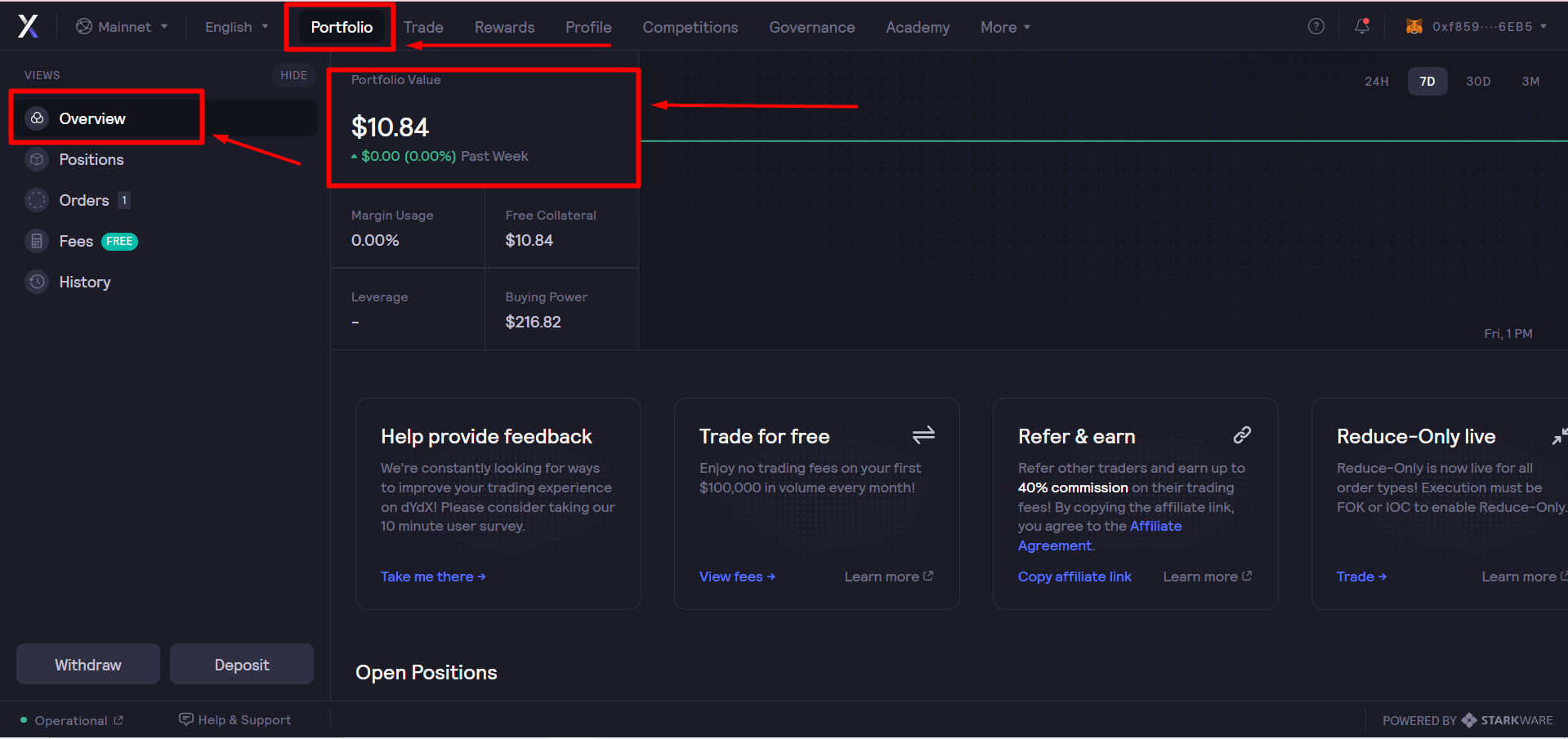The width and height of the screenshot is (1568, 739).
Task: Select the 3M chart range
Action: (x=1530, y=81)
